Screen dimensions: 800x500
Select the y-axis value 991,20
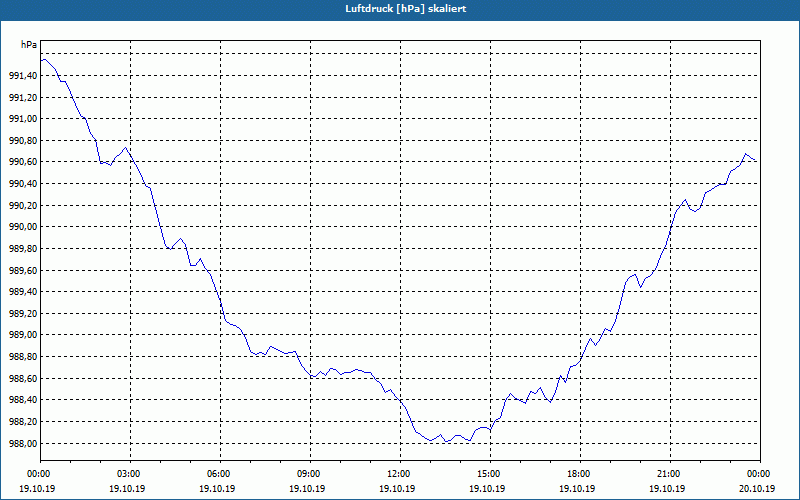[23, 97]
